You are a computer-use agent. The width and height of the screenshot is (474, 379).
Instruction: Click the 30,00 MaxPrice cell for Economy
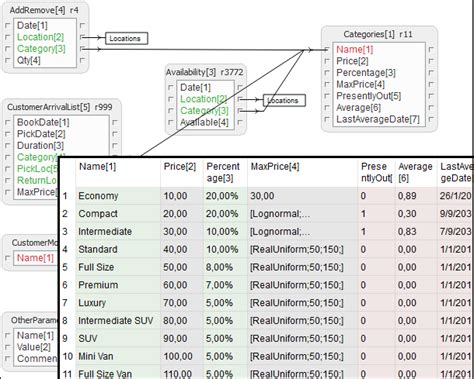coord(303,196)
